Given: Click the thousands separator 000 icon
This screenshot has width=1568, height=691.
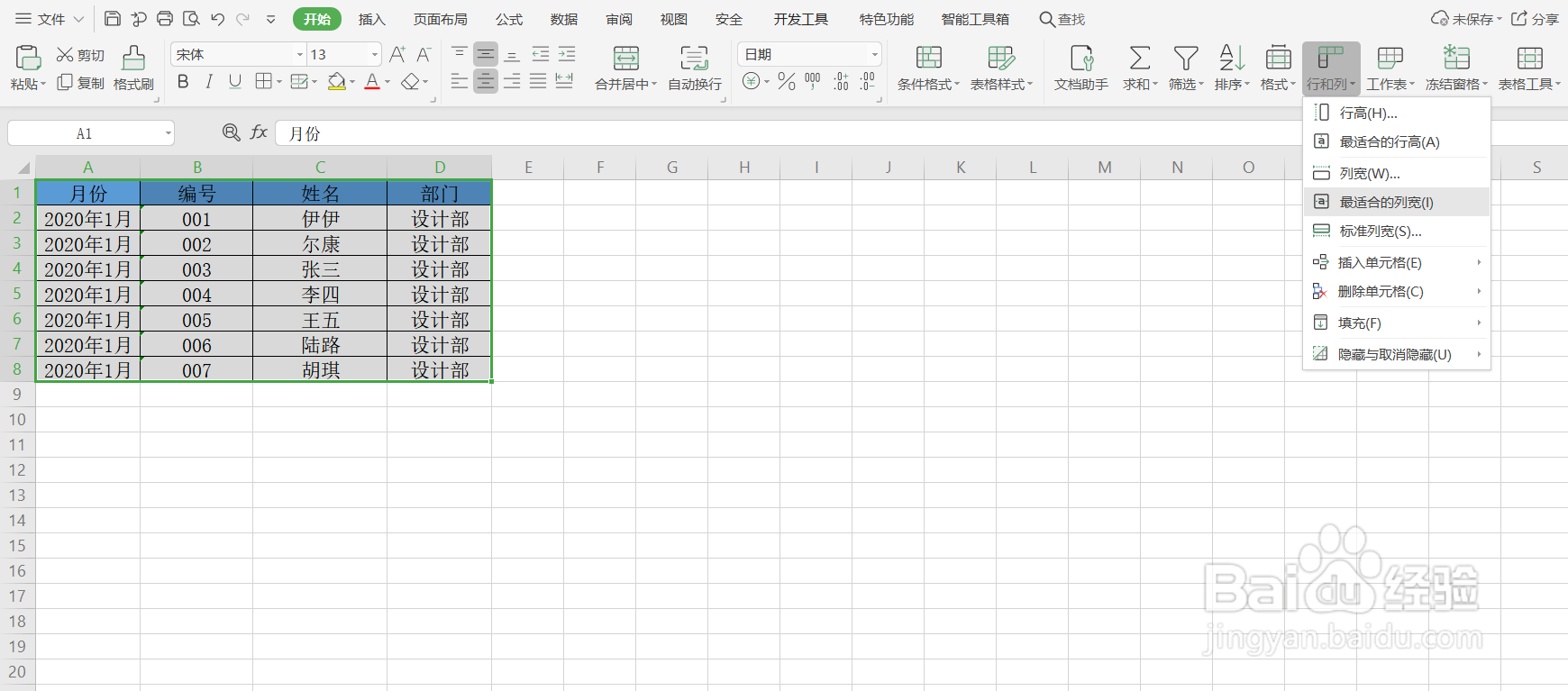Looking at the screenshot, I should (813, 82).
